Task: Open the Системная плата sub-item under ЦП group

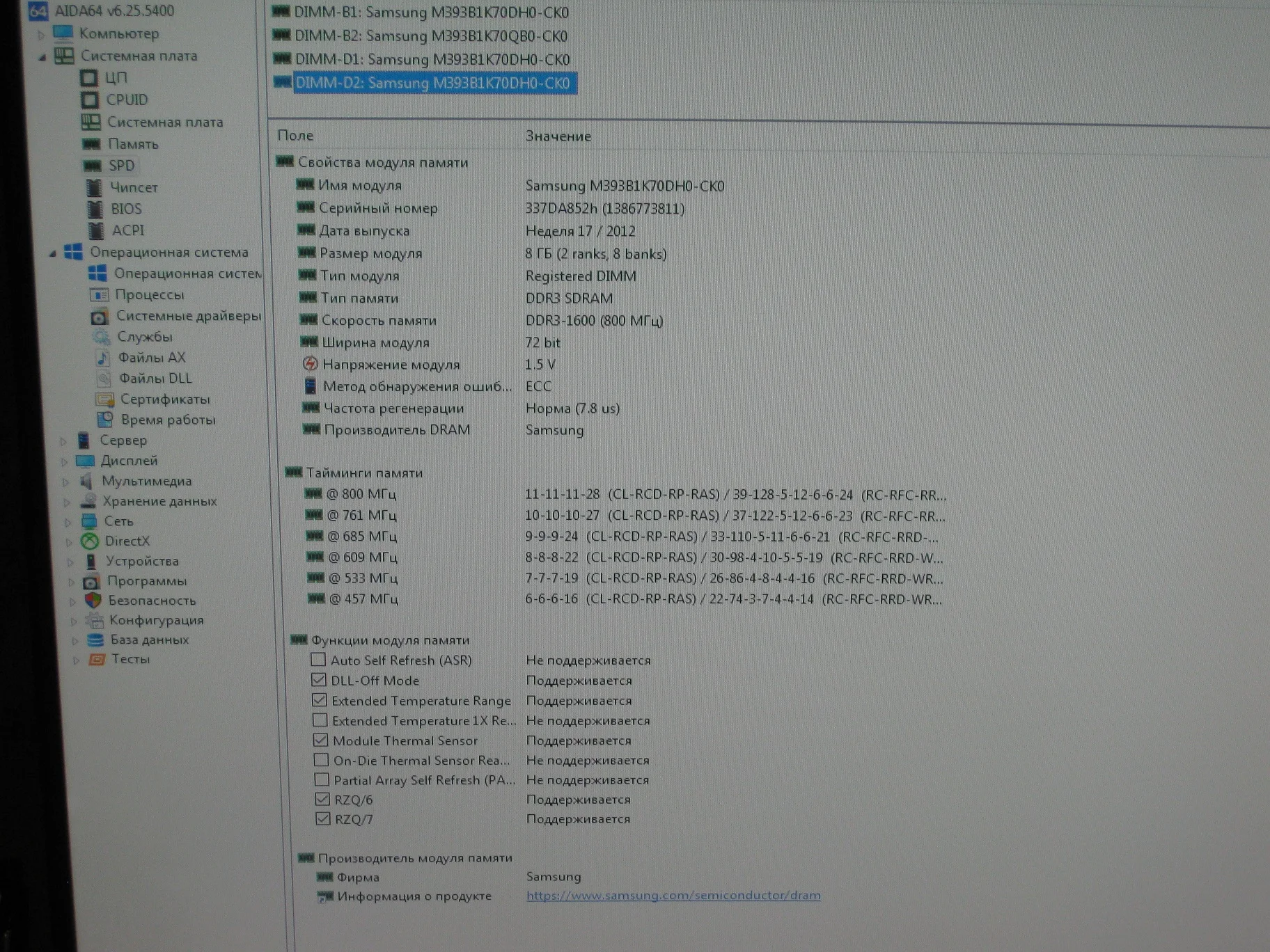Action: coord(165,122)
